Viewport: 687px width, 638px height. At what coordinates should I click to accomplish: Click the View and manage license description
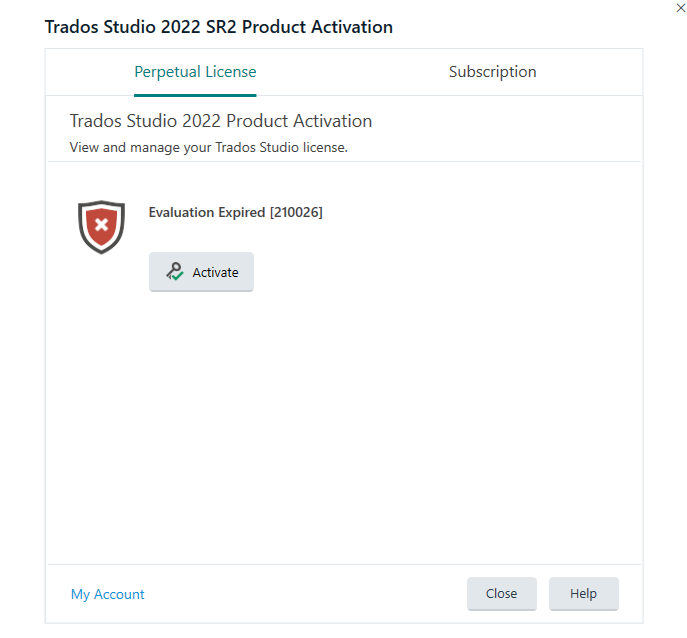pyautogui.click(x=209, y=147)
